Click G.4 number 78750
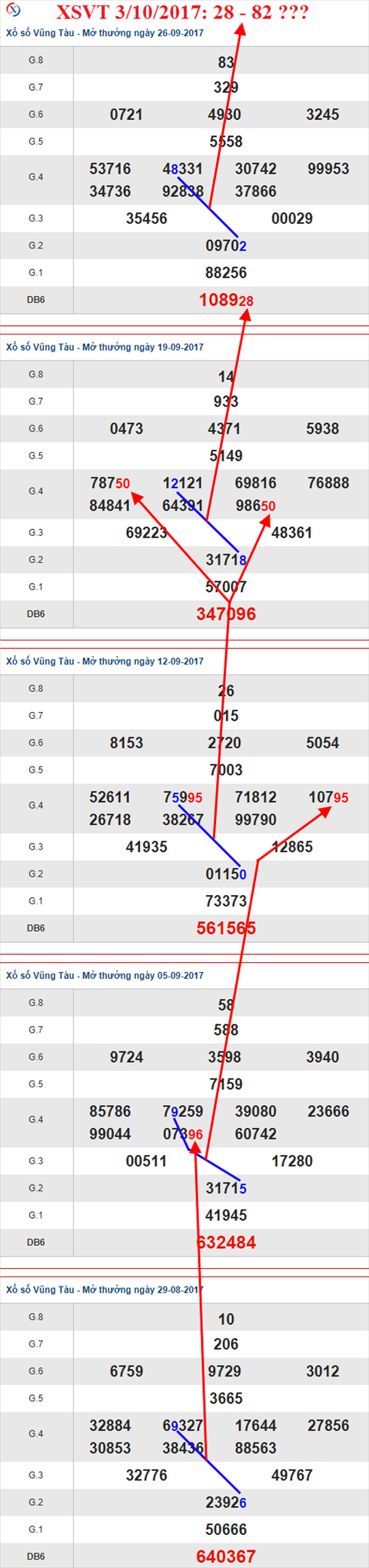 [110, 483]
